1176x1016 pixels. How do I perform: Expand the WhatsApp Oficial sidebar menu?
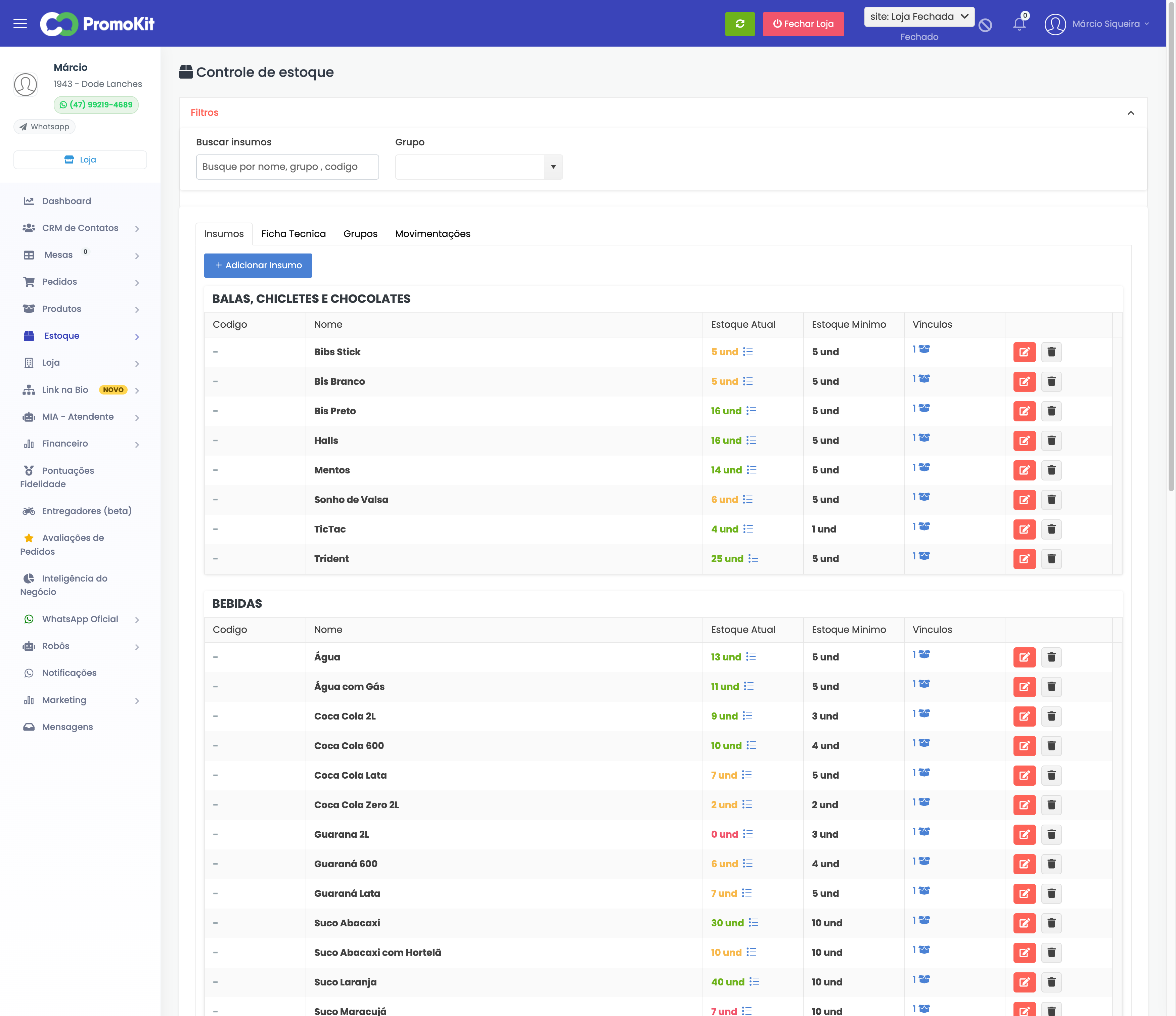[81, 619]
